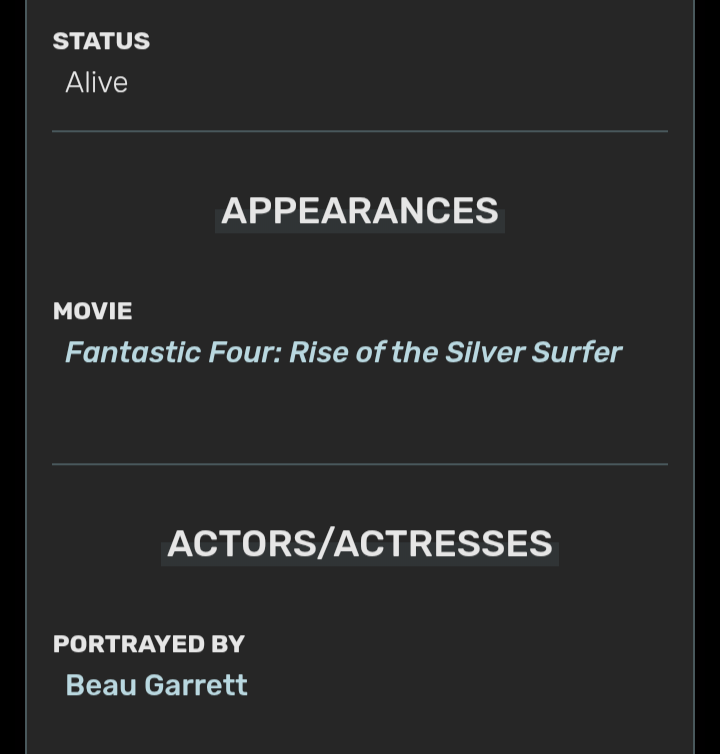The width and height of the screenshot is (720, 754).
Task: Open Beau Garrett's actor page
Action: pyautogui.click(x=157, y=685)
